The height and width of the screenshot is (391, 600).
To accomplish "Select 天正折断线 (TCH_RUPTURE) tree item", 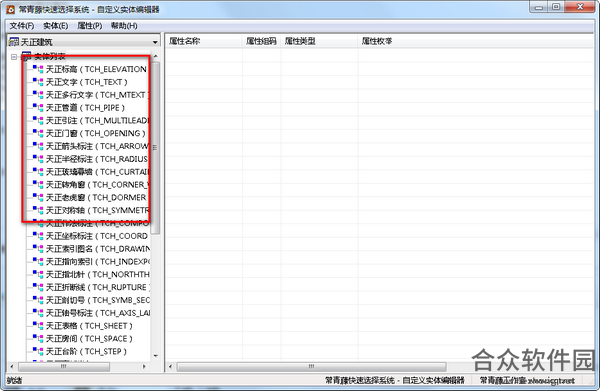I will click(x=98, y=287).
